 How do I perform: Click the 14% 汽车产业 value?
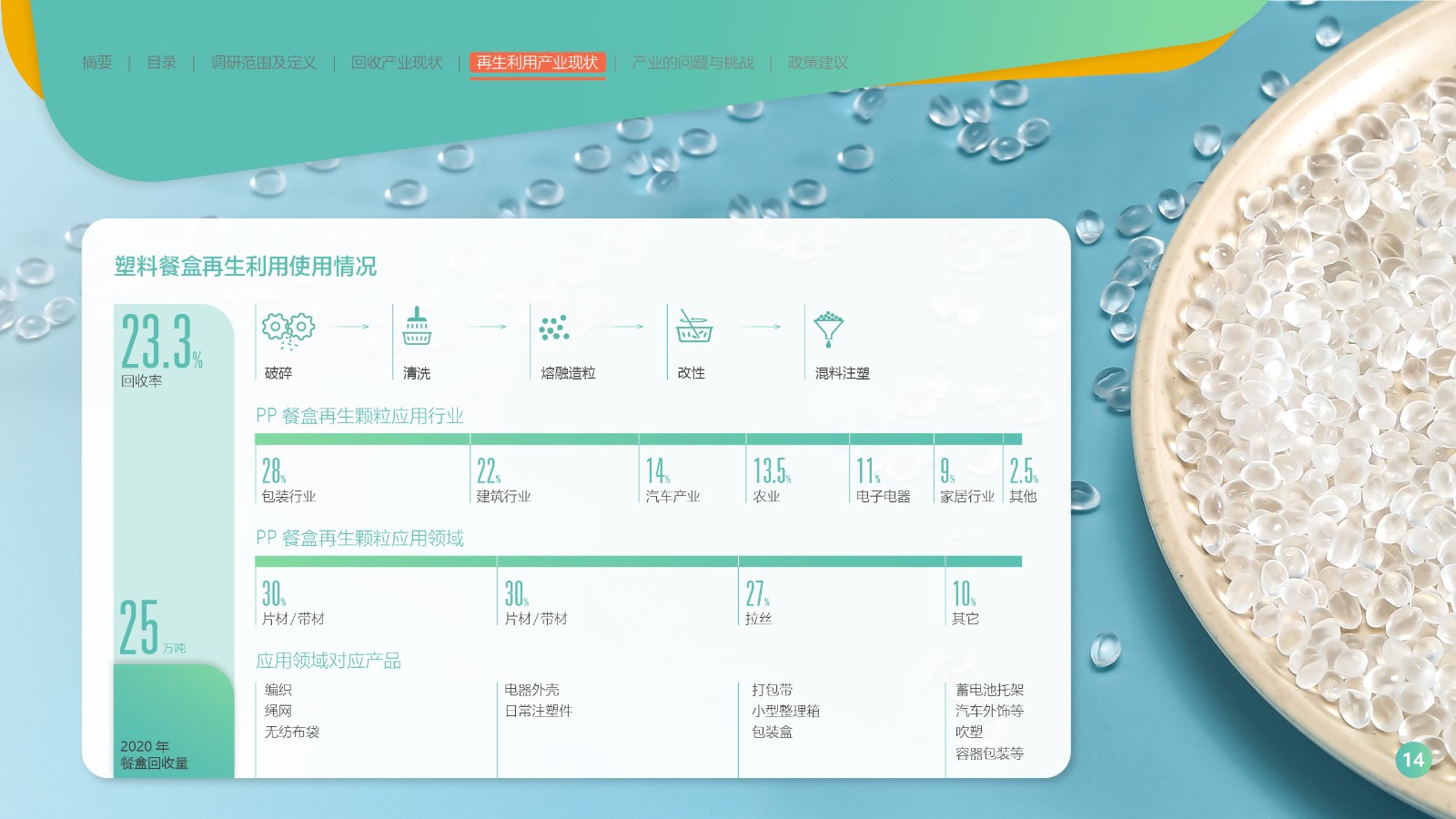click(x=658, y=471)
